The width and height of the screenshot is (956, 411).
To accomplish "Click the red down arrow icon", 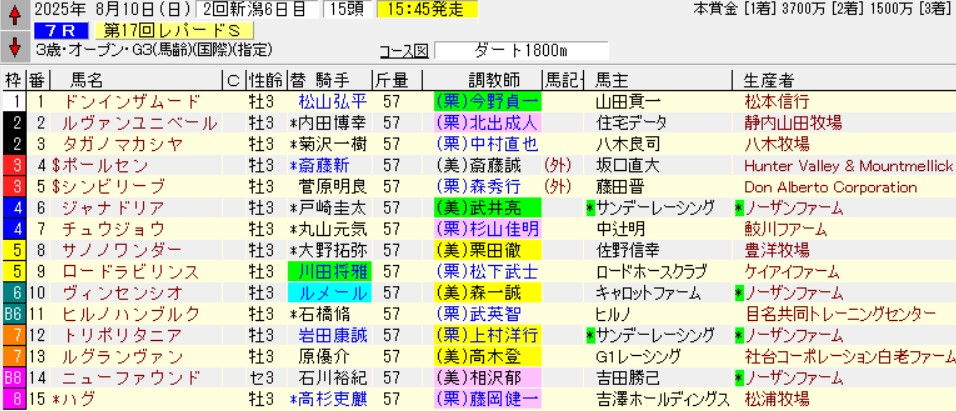I will point(14,47).
